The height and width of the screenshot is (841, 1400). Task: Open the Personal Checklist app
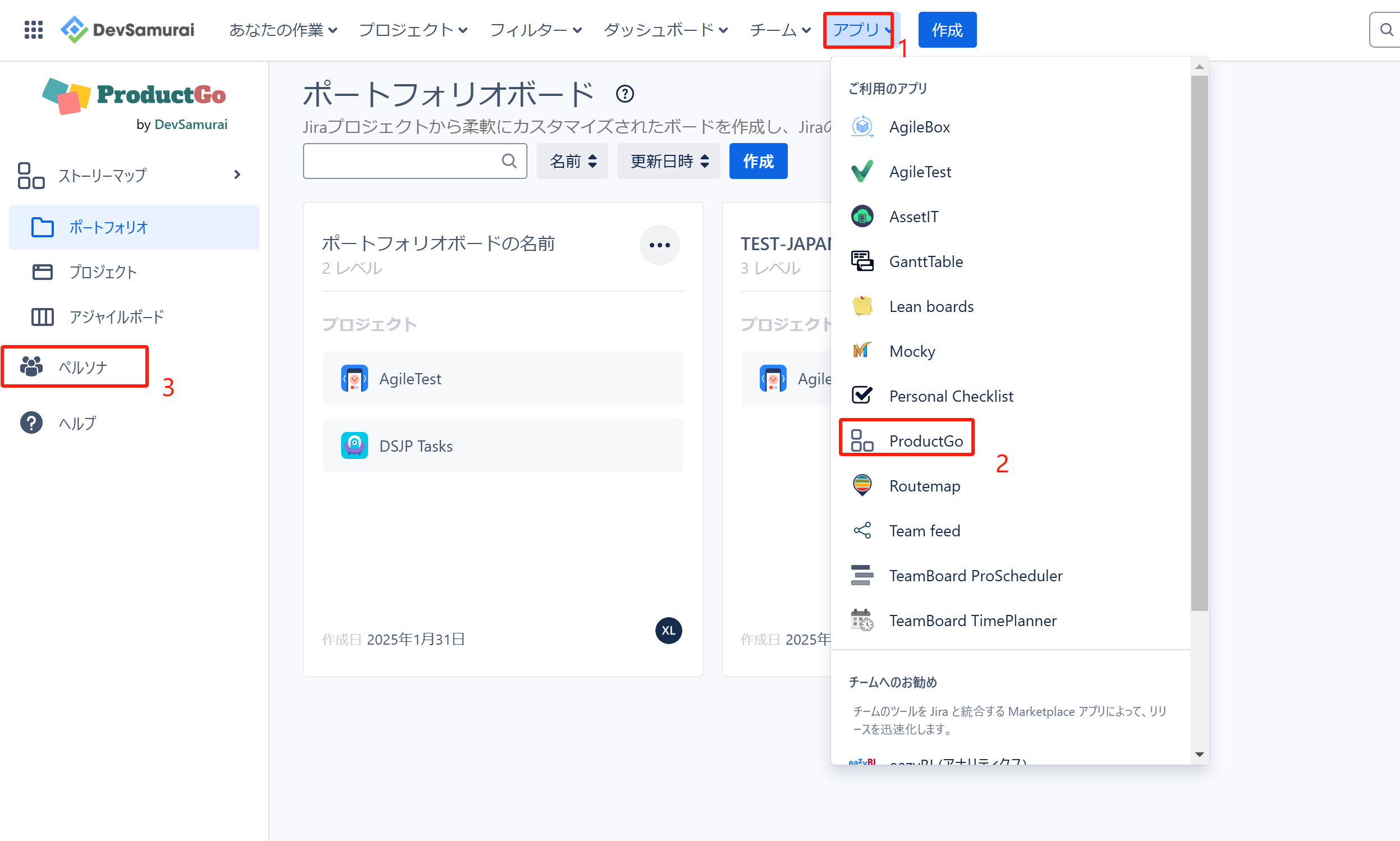point(951,396)
